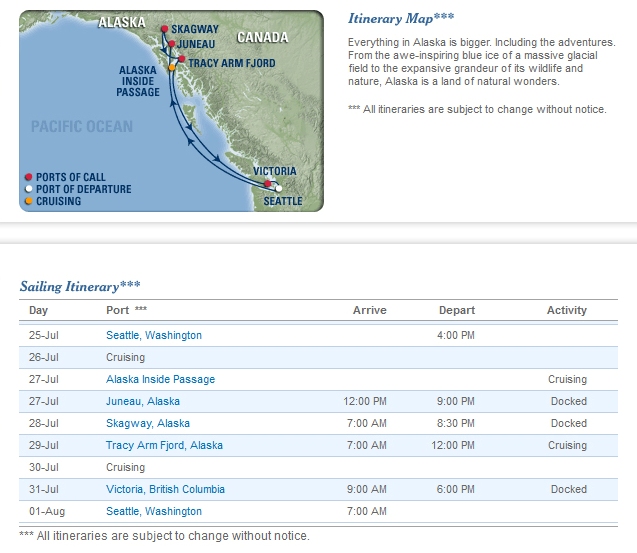
Task: Click the itinerary map image
Action: pos(171,111)
